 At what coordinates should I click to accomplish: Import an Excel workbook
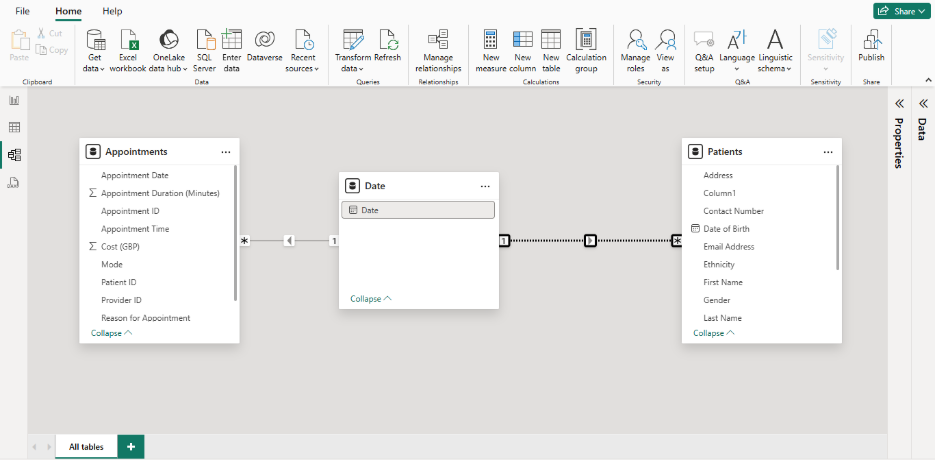coord(128,51)
